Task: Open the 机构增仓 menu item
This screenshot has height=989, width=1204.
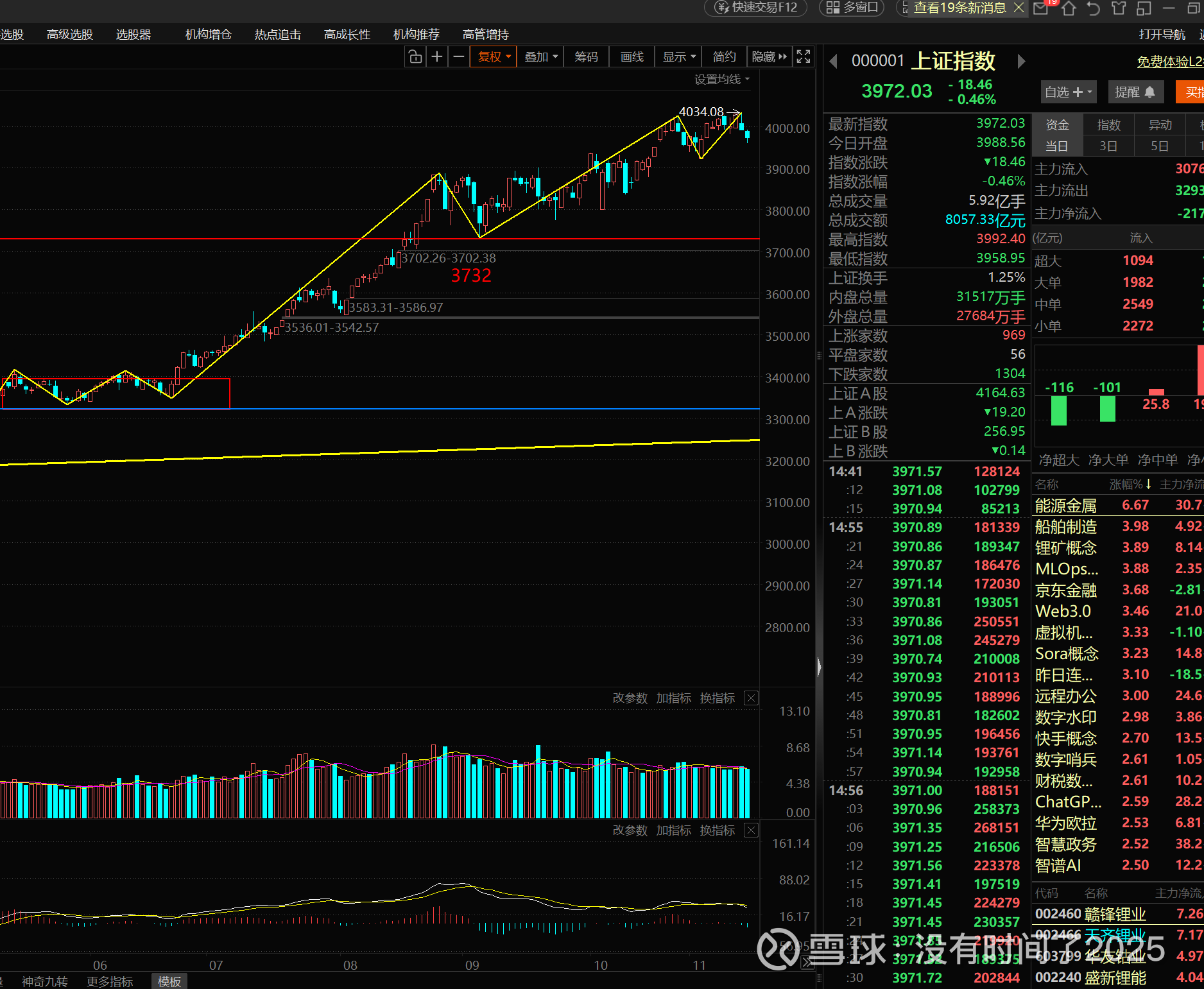Action: (209, 34)
